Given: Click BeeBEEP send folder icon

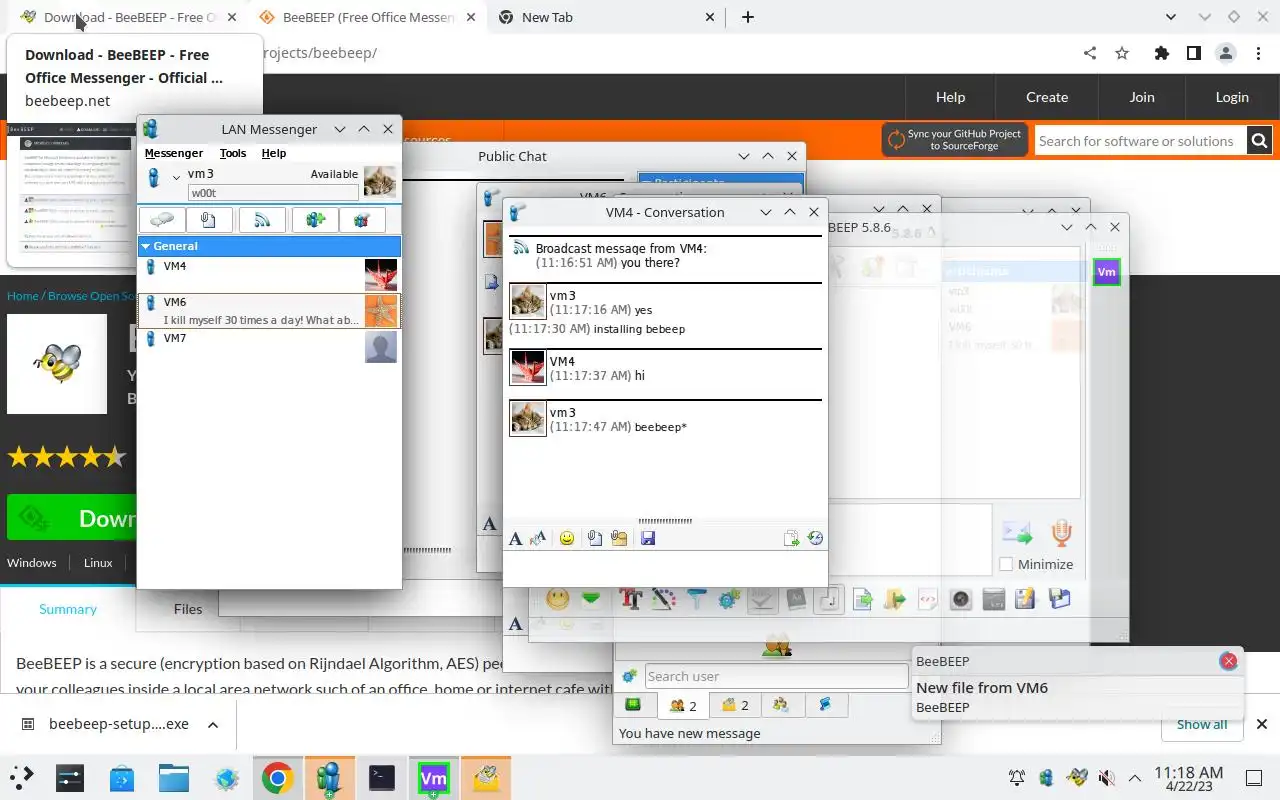Looking at the screenshot, I should (895, 599).
